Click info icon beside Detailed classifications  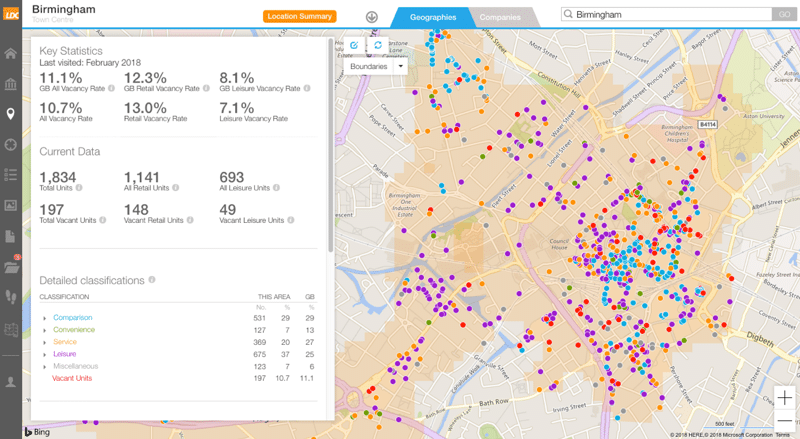152,280
